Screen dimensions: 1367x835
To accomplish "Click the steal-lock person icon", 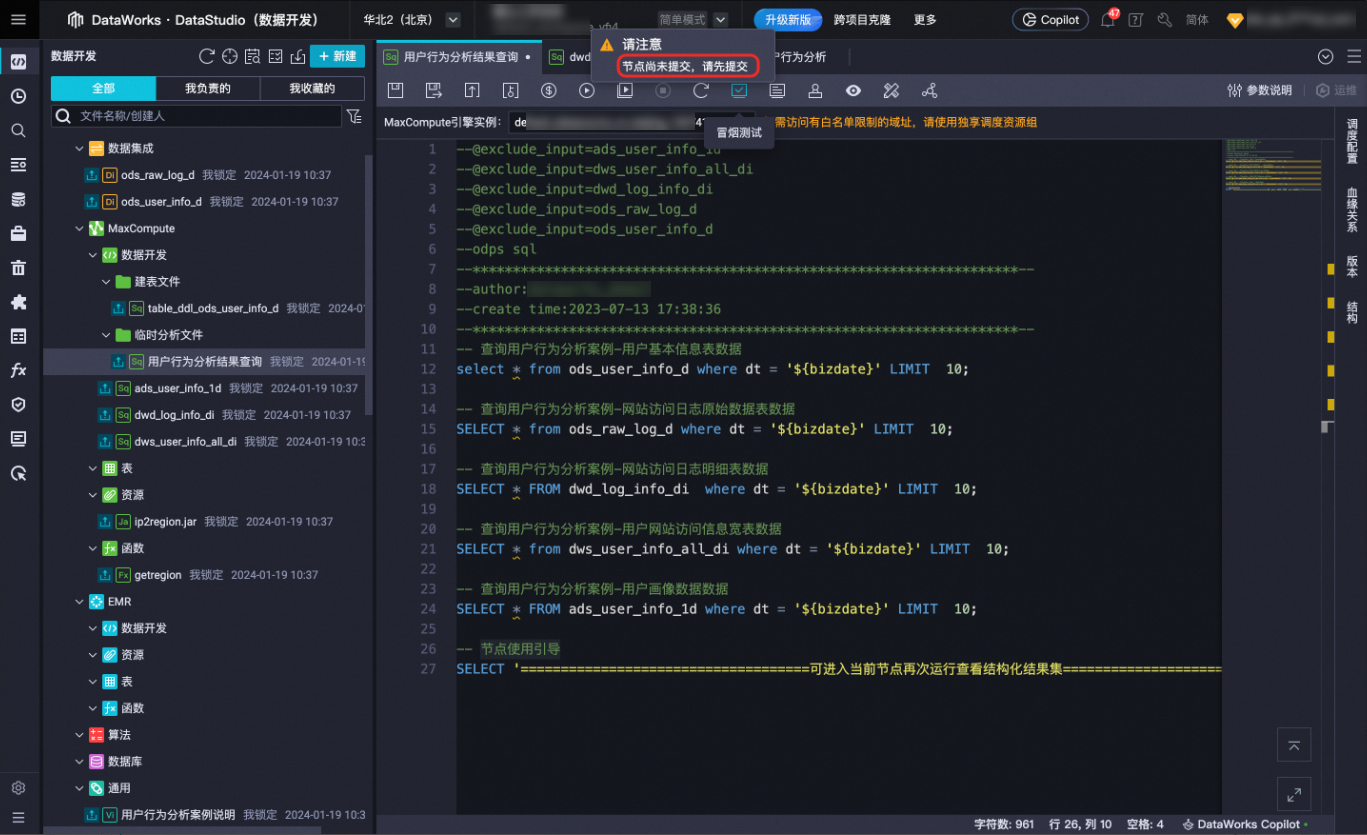I will (x=815, y=90).
